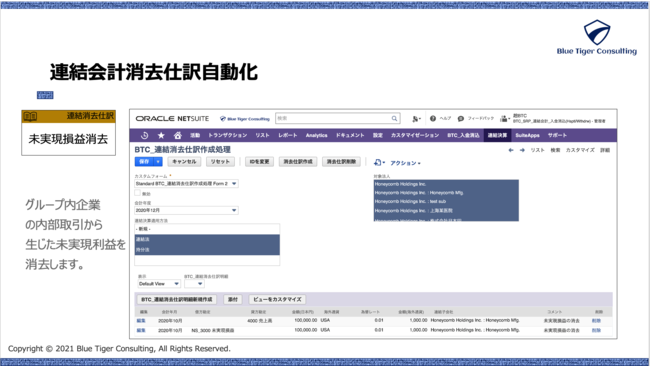The width and height of the screenshot is (650, 366).
Task: Open the サポート menu
Action: pos(557,135)
